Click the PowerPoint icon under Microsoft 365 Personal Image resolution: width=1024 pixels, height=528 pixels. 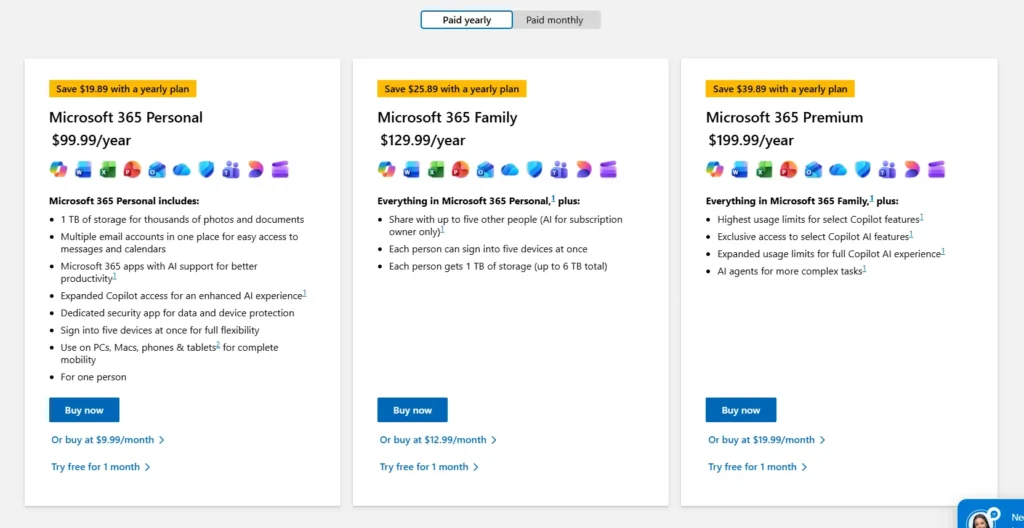coord(132,169)
